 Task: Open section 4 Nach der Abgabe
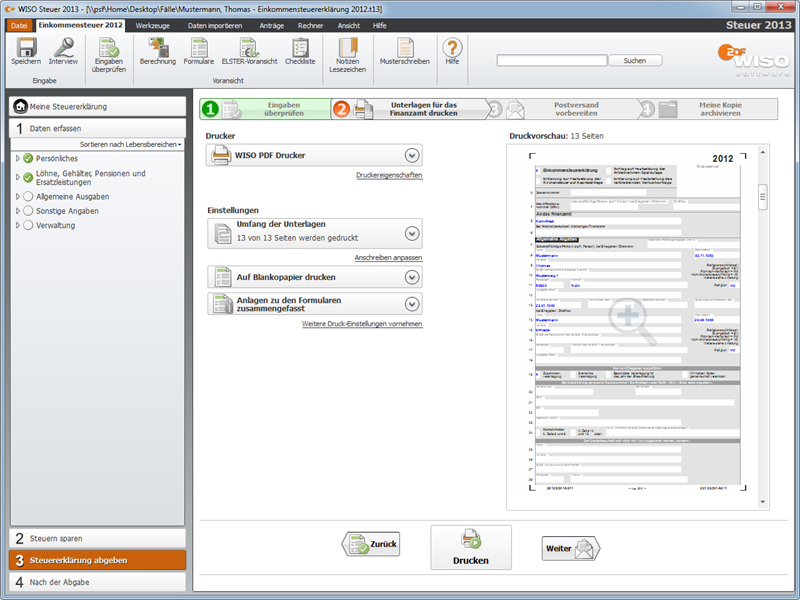click(x=97, y=582)
